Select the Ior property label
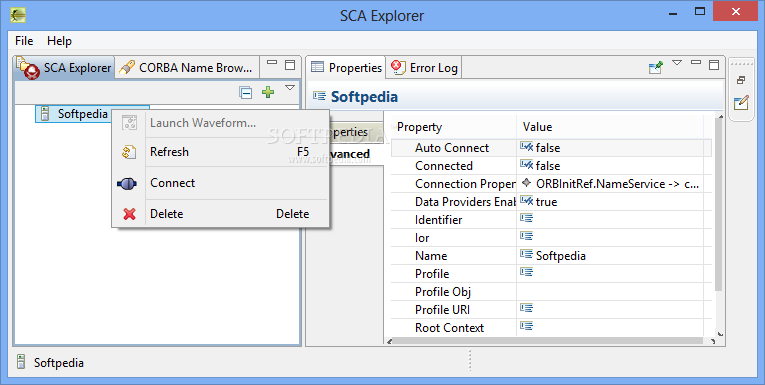765x385 pixels. click(x=422, y=238)
